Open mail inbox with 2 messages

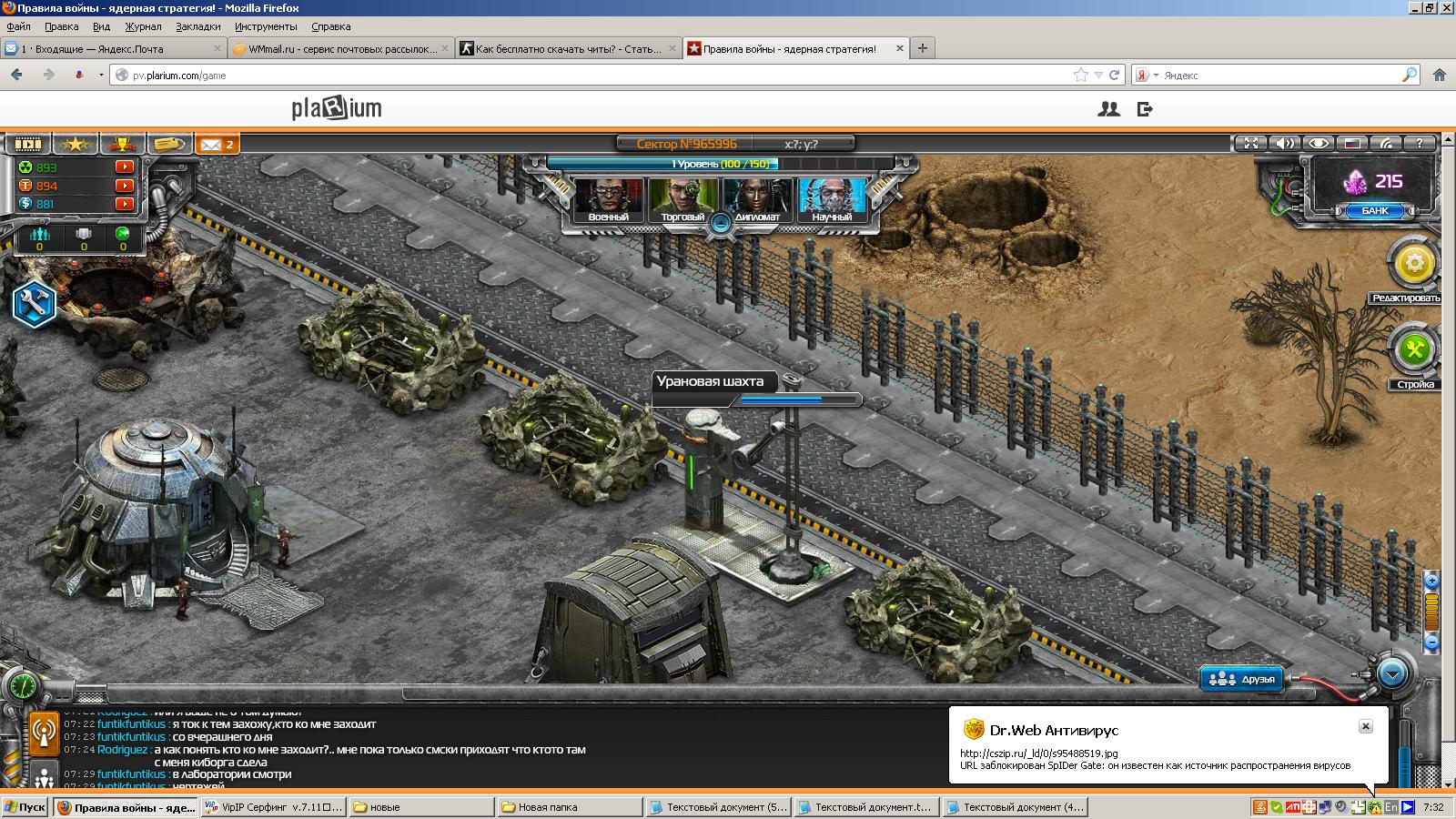click(x=217, y=144)
